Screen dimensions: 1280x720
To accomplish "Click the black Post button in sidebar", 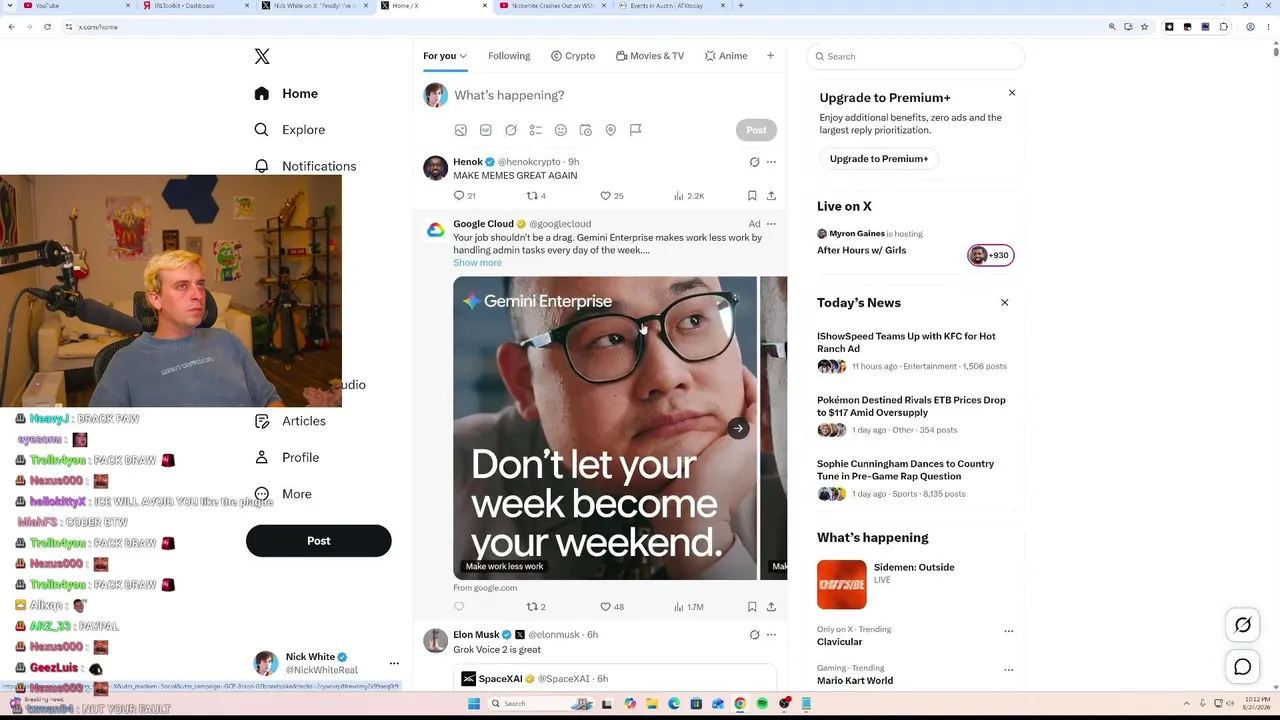I will pyautogui.click(x=318, y=541).
